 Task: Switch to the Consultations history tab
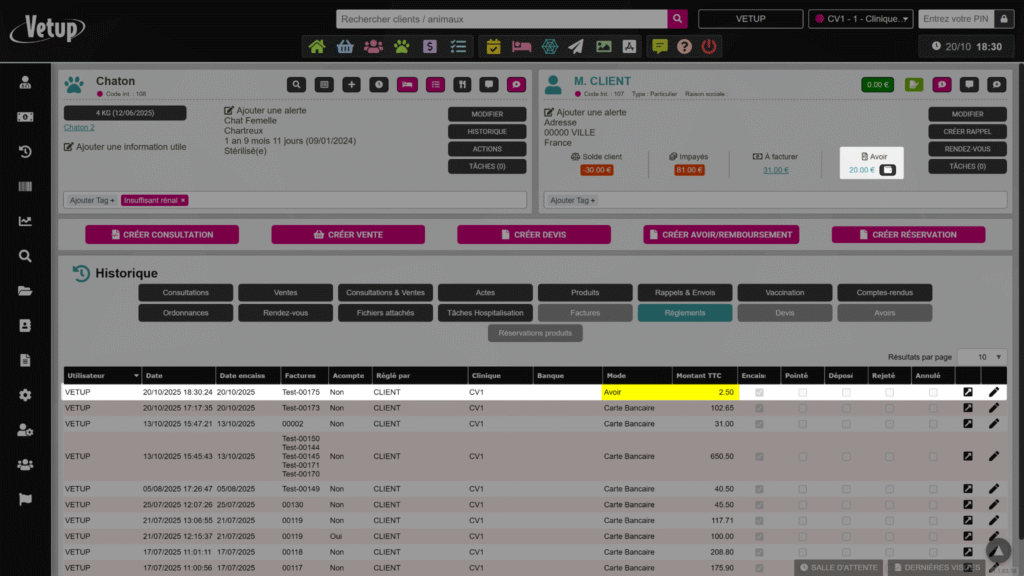tap(186, 293)
